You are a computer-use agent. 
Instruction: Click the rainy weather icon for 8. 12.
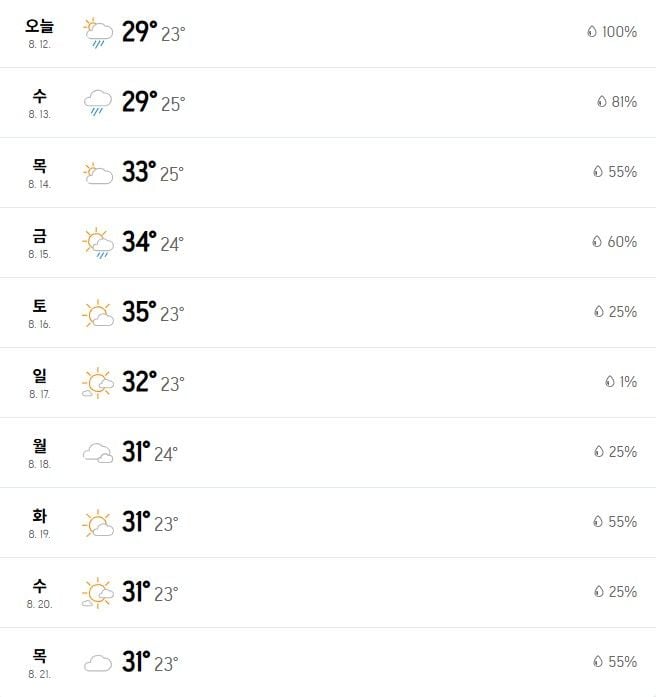(98, 32)
